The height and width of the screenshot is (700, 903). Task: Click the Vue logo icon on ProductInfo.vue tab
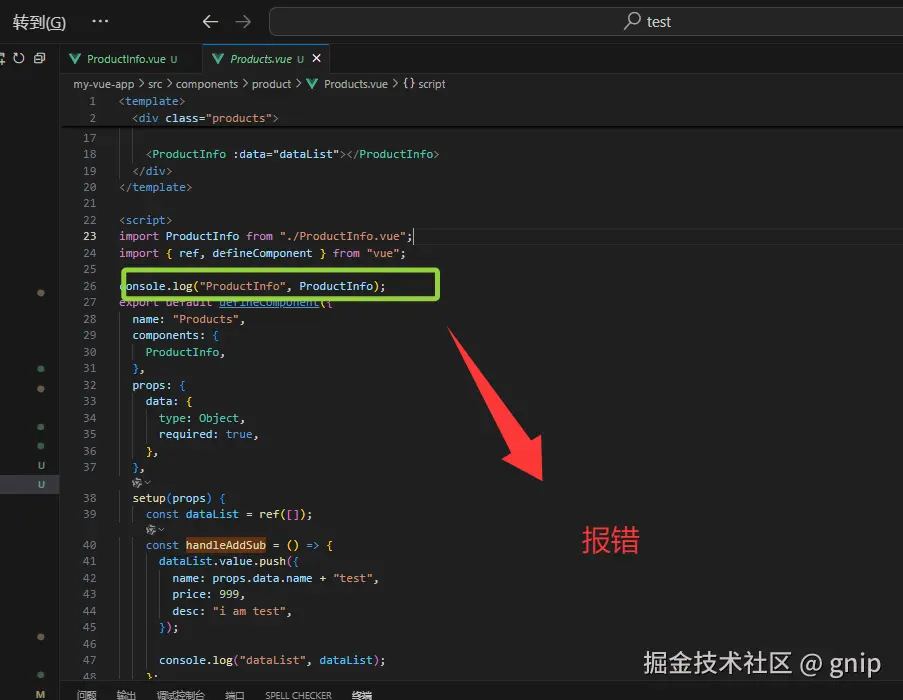point(75,59)
